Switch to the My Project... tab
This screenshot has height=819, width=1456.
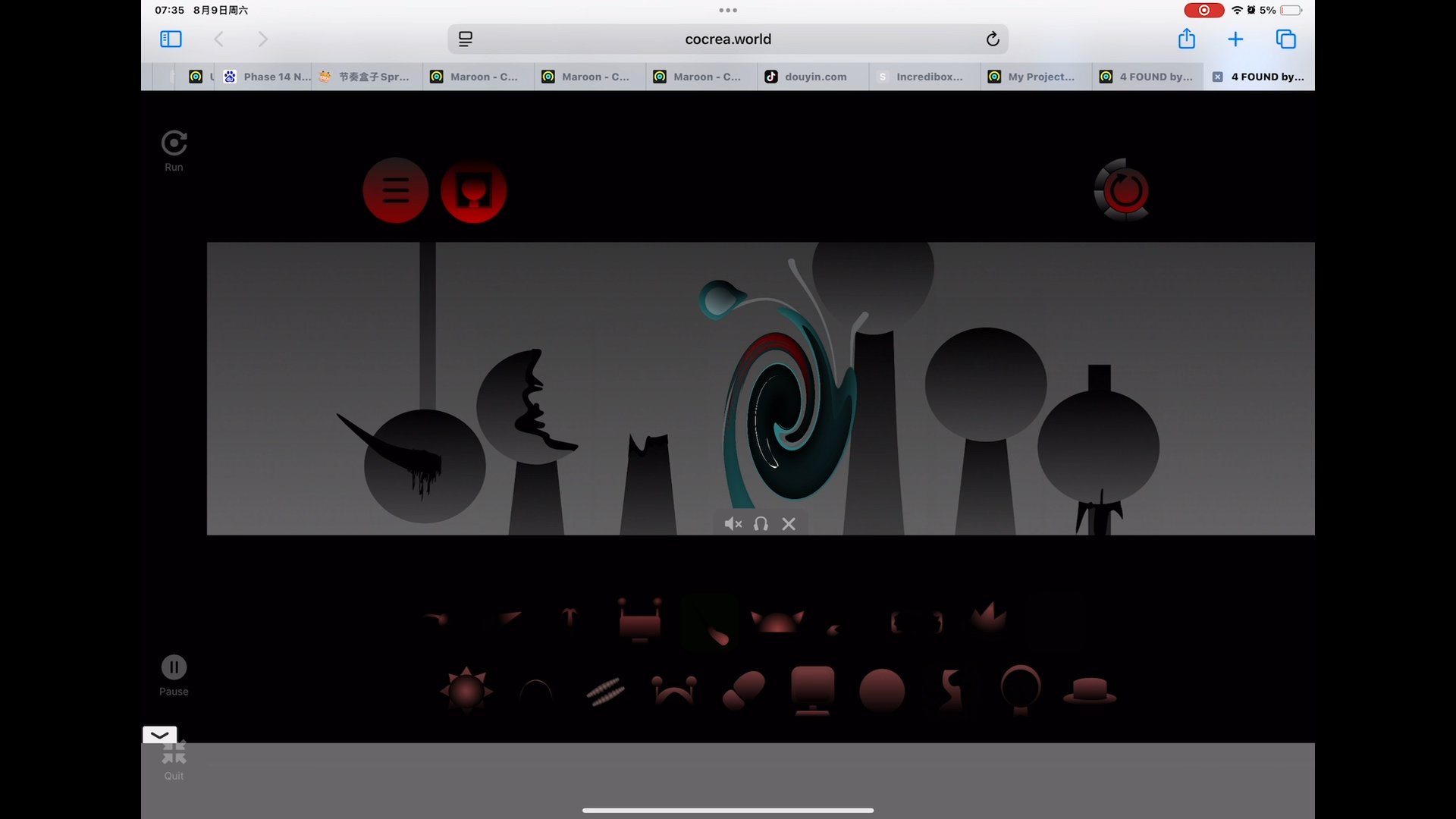[x=1036, y=77]
